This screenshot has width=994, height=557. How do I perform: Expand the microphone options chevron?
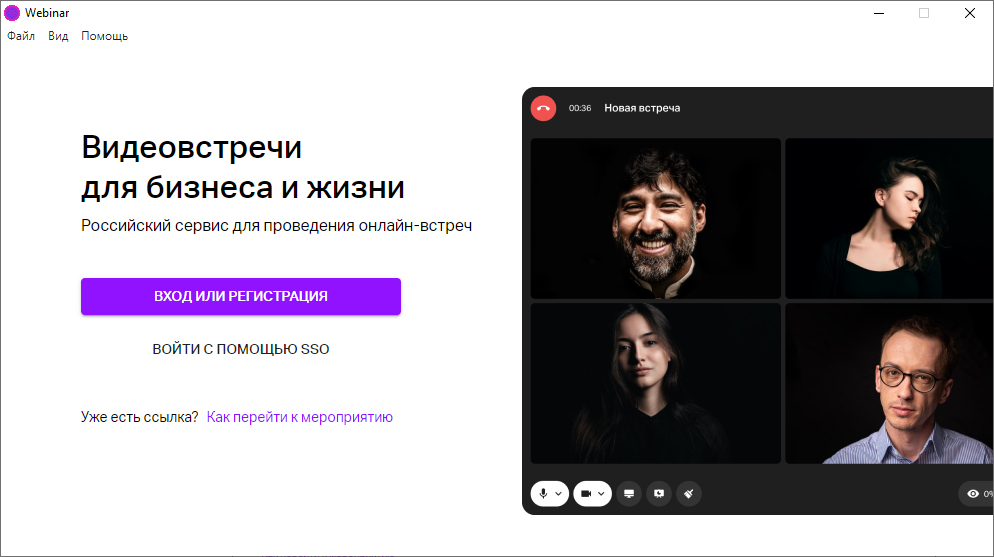[558, 494]
